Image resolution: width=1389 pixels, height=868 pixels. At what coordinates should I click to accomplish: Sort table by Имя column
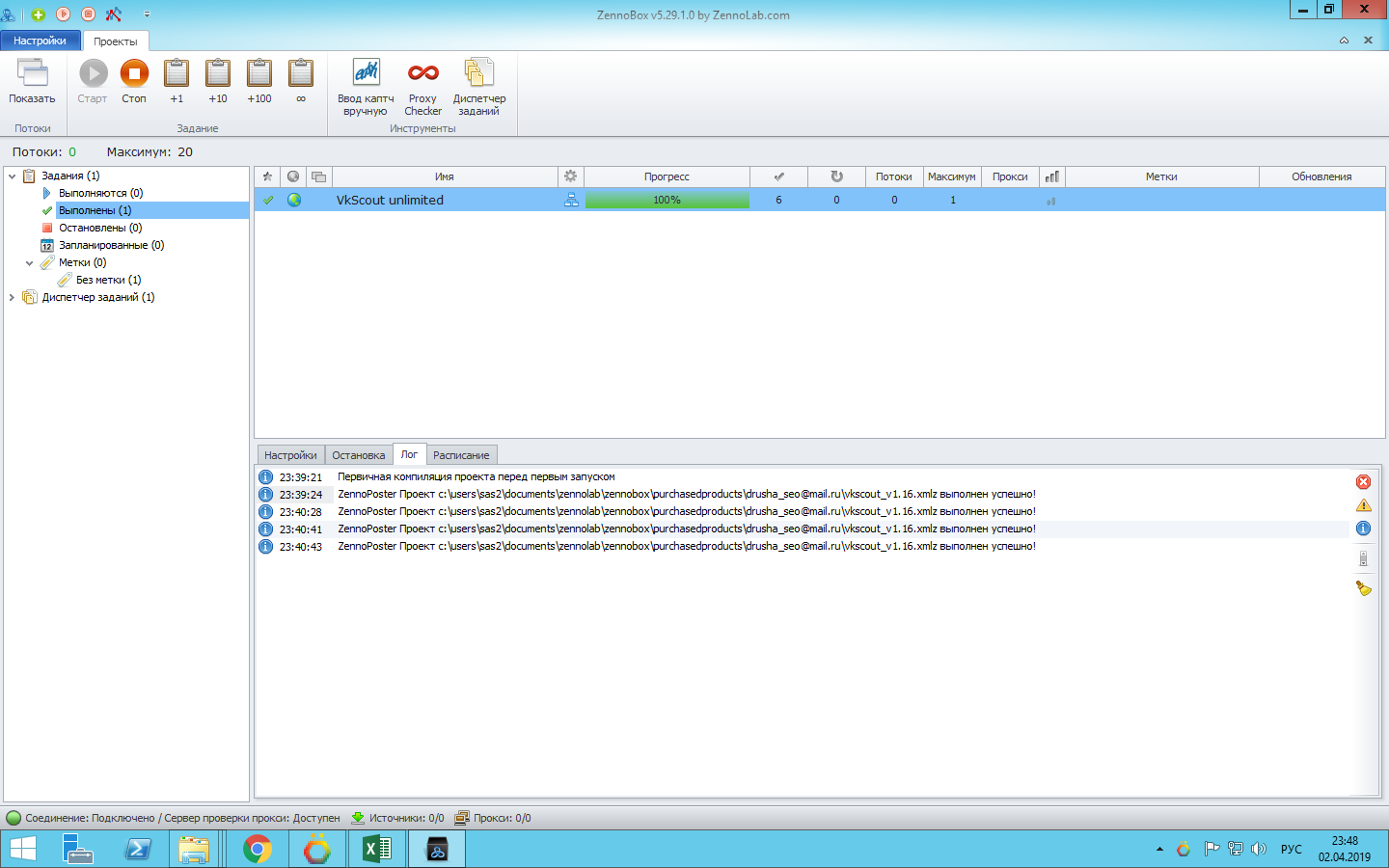click(445, 176)
